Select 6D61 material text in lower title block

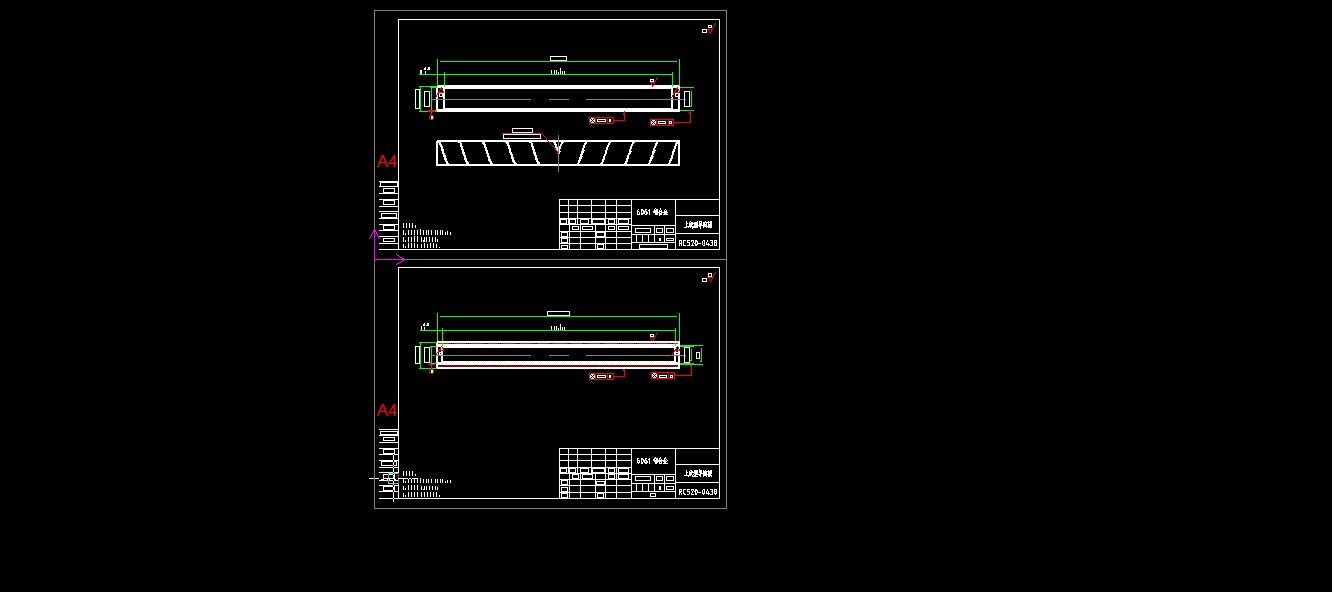[x=652, y=461]
